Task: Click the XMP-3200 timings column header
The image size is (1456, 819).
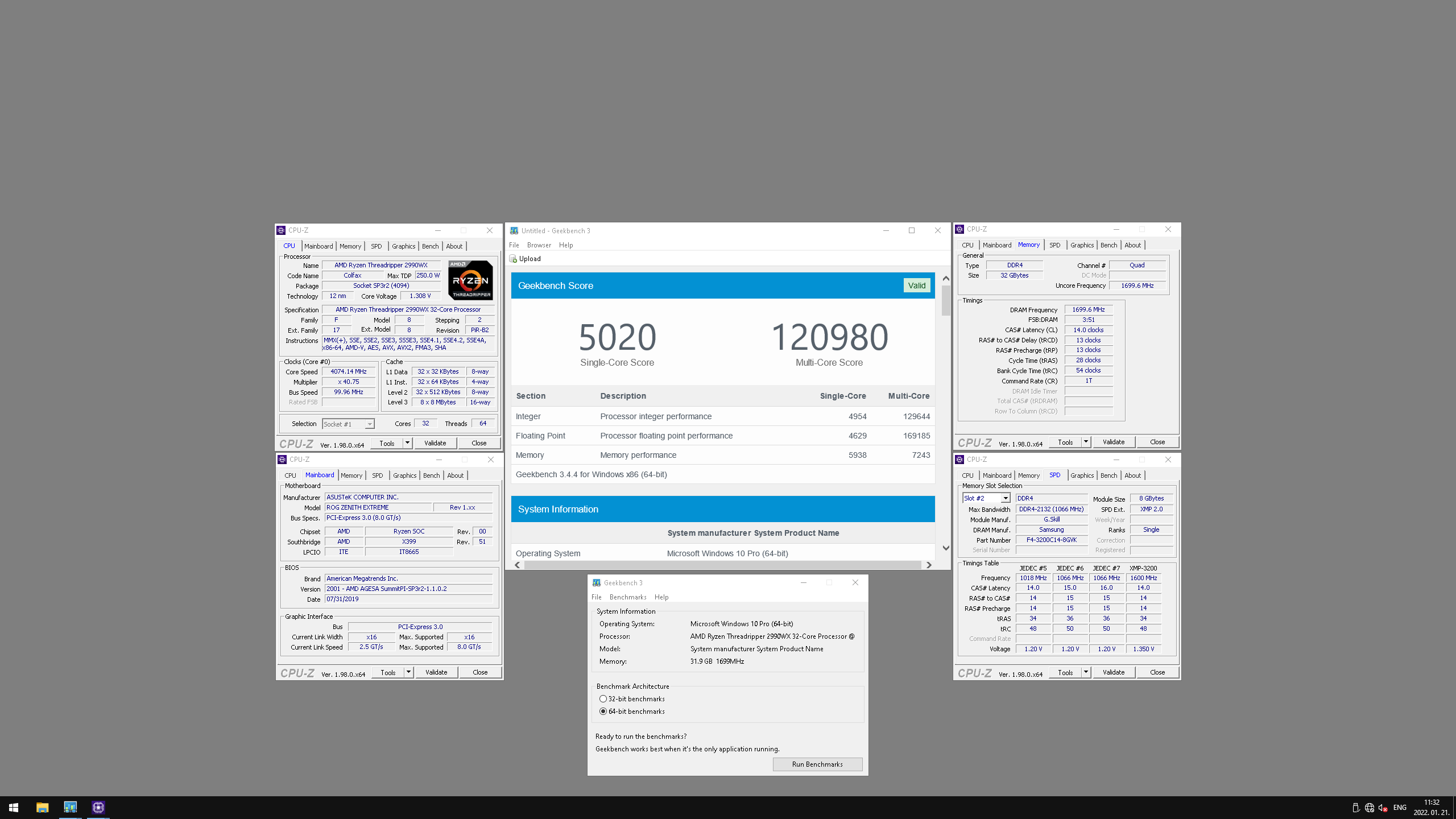Action: tap(1143, 568)
